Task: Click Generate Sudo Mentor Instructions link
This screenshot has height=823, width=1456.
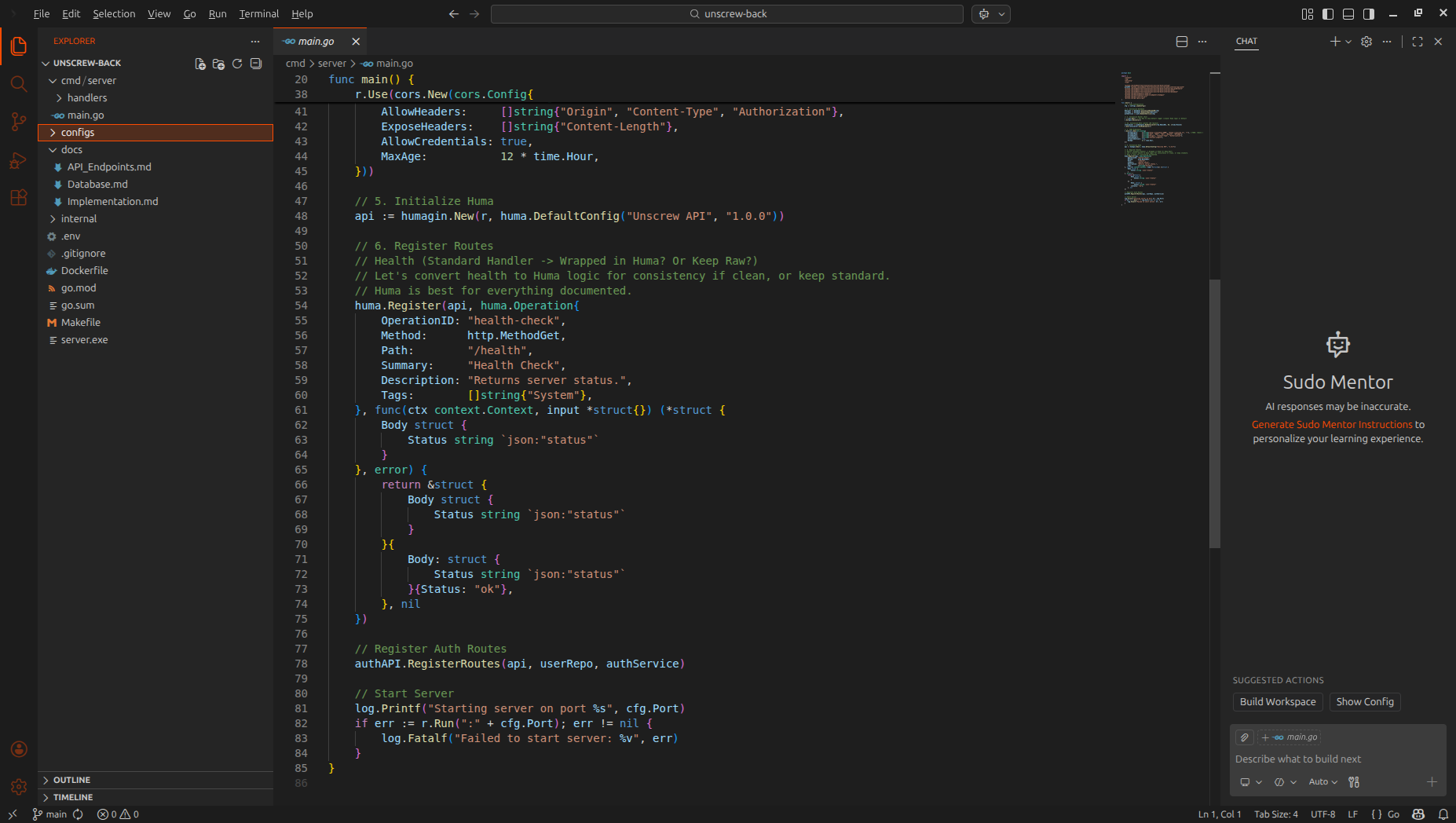Action: [1332, 425]
